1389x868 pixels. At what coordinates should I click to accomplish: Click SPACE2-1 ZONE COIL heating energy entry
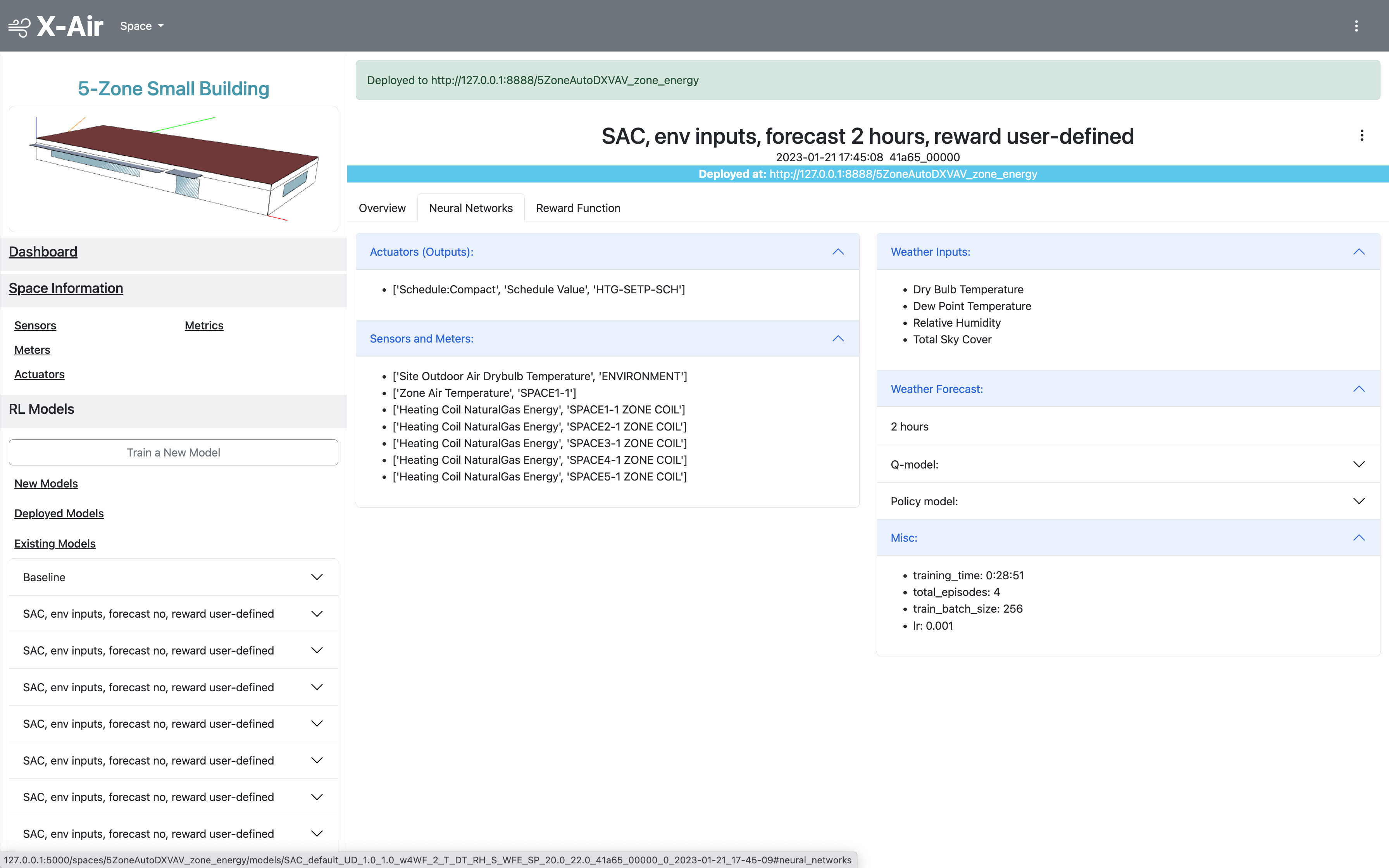pos(539,427)
